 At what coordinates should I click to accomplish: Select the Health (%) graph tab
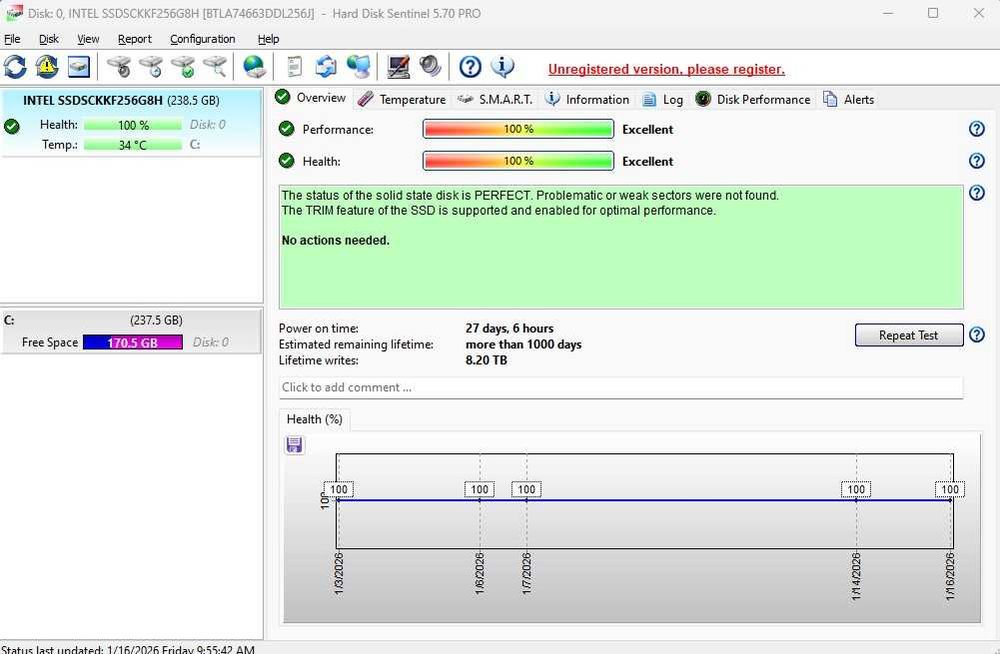(x=314, y=419)
